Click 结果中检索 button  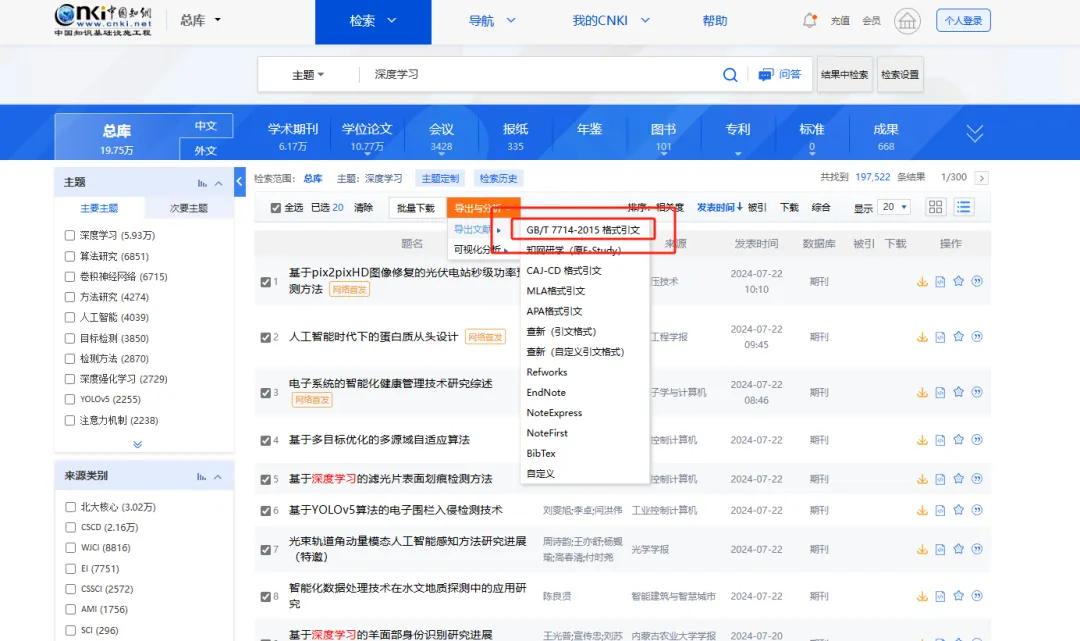pos(844,74)
